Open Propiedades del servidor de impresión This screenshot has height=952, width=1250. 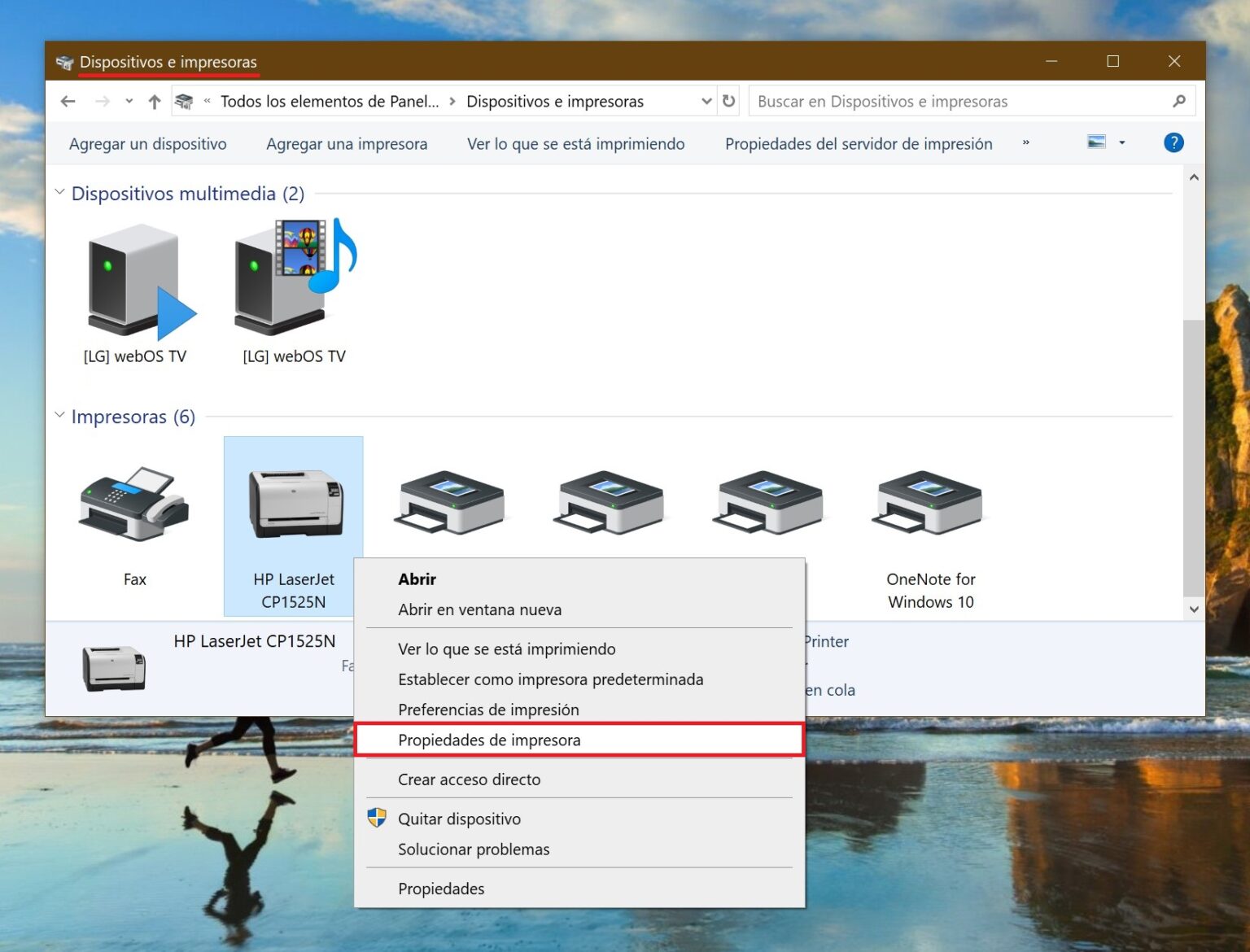(x=858, y=143)
